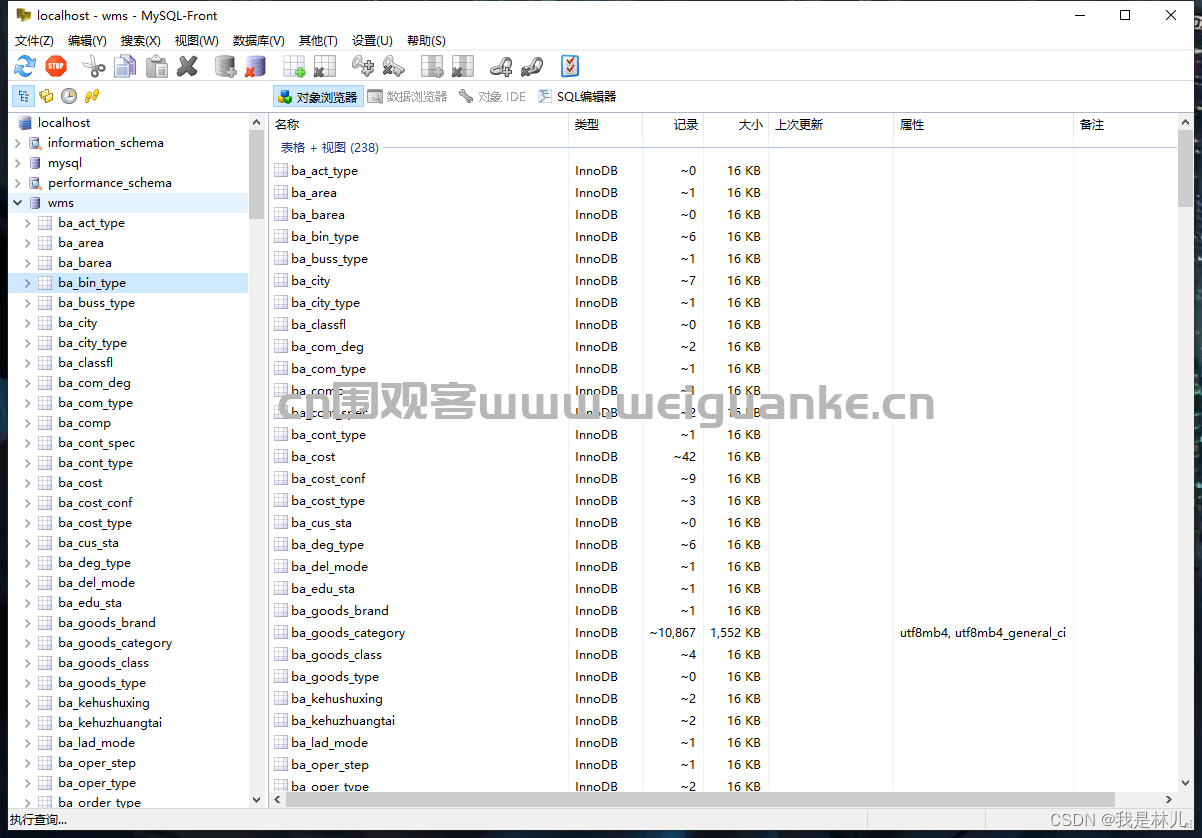Expand the ba_cost tree node
Image resolution: width=1202 pixels, height=838 pixels.
point(27,483)
